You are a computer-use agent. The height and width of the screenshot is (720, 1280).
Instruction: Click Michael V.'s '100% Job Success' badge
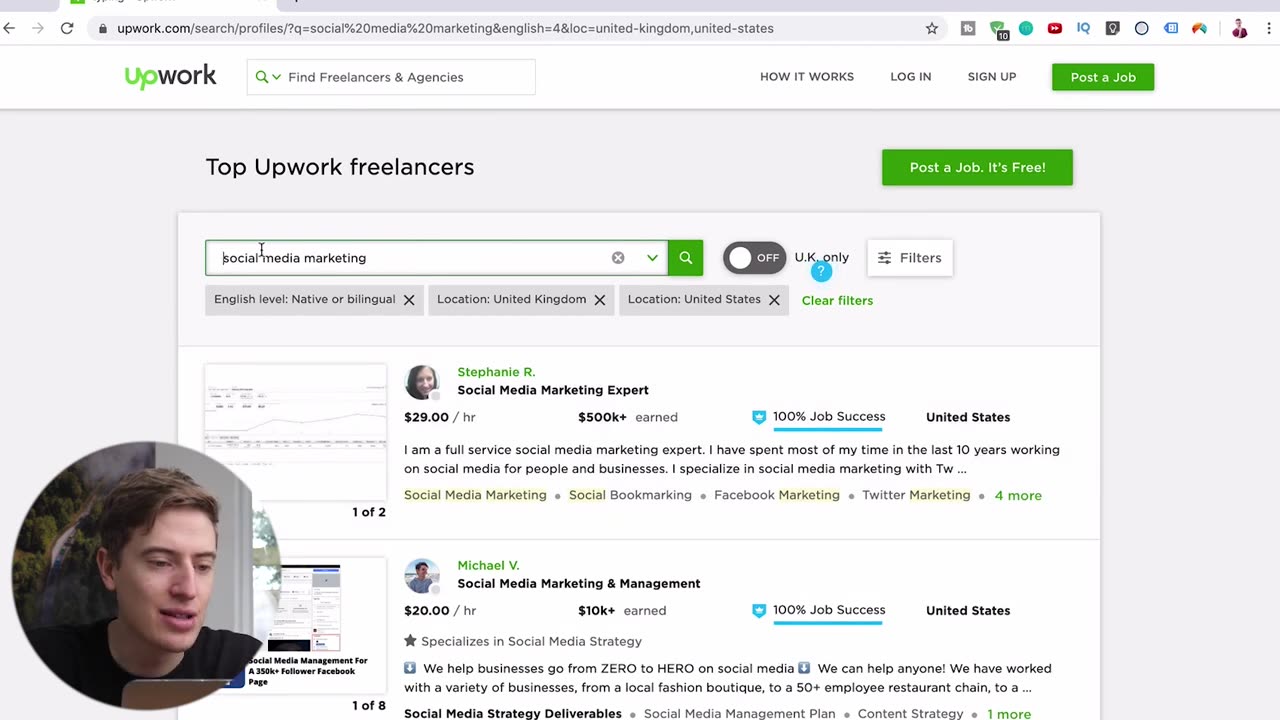(x=818, y=611)
